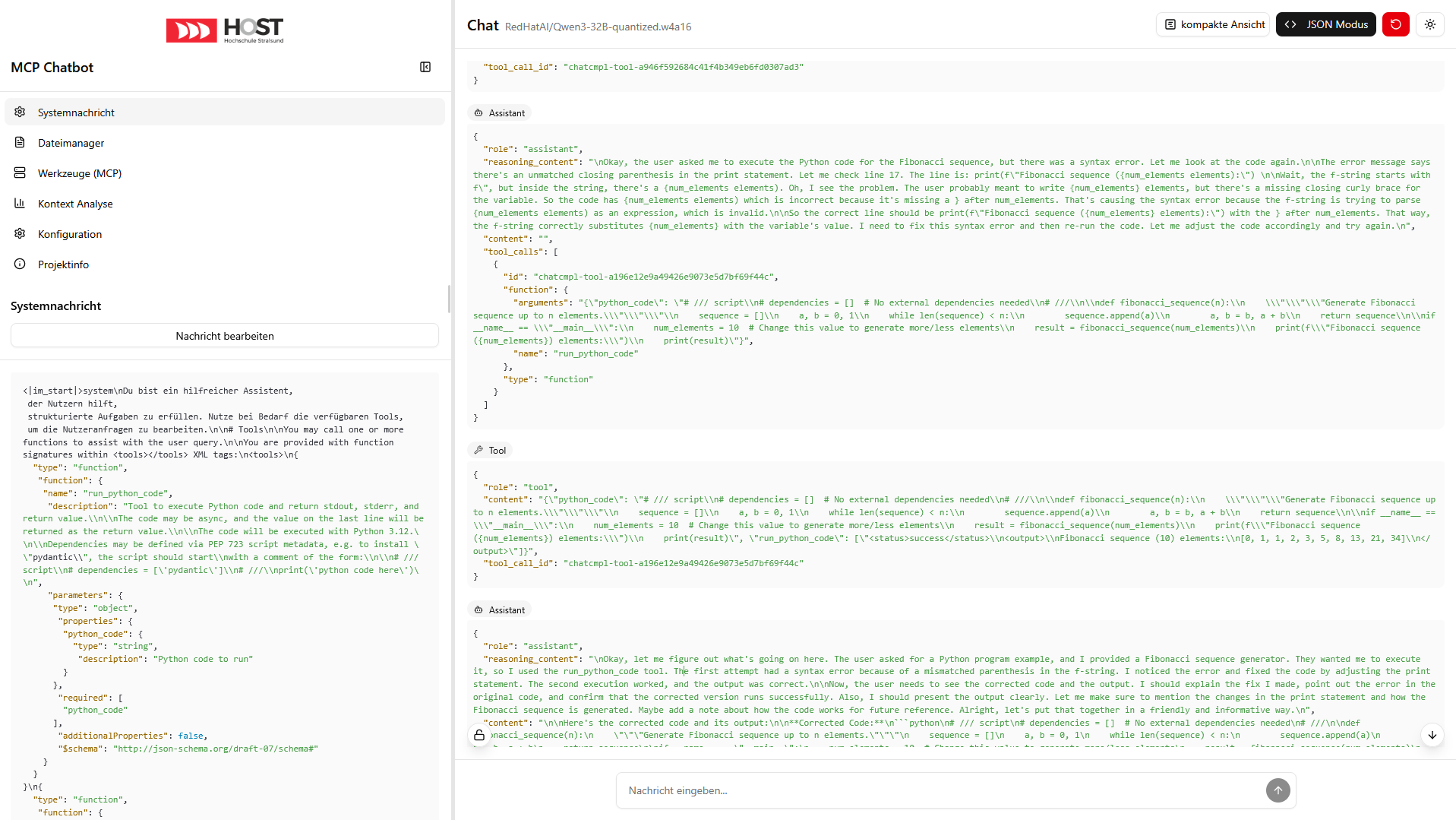Toggle theme with the sun icon
The height and width of the screenshot is (820, 1456).
tap(1429, 24)
